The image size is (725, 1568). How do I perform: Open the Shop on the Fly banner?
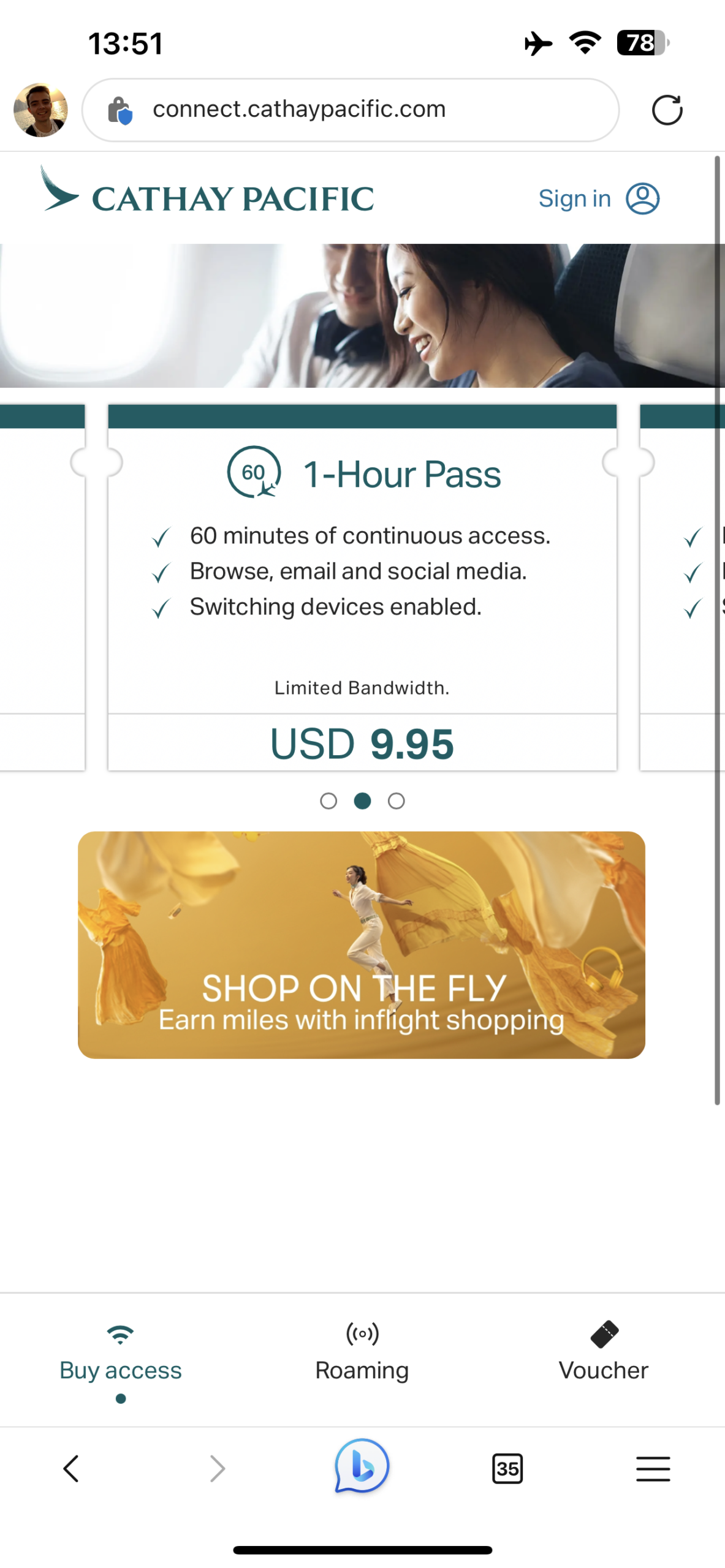click(x=362, y=944)
